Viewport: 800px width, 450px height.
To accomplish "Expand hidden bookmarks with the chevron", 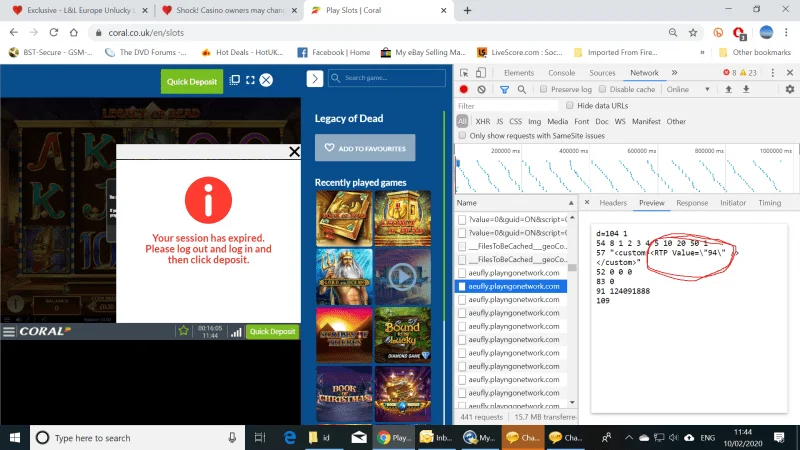I will pos(703,53).
